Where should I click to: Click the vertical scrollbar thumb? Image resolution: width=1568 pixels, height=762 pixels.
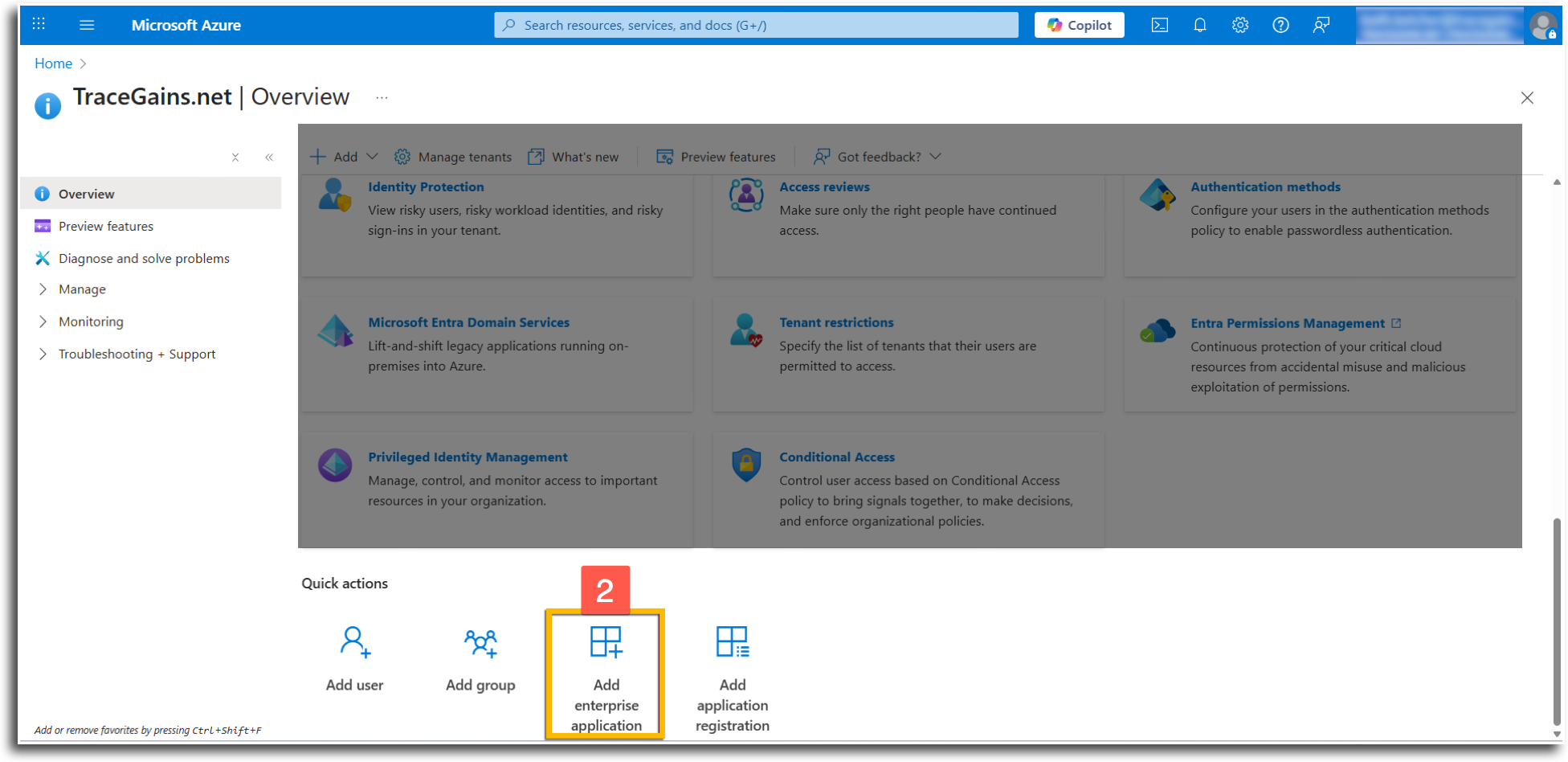(x=1556, y=621)
